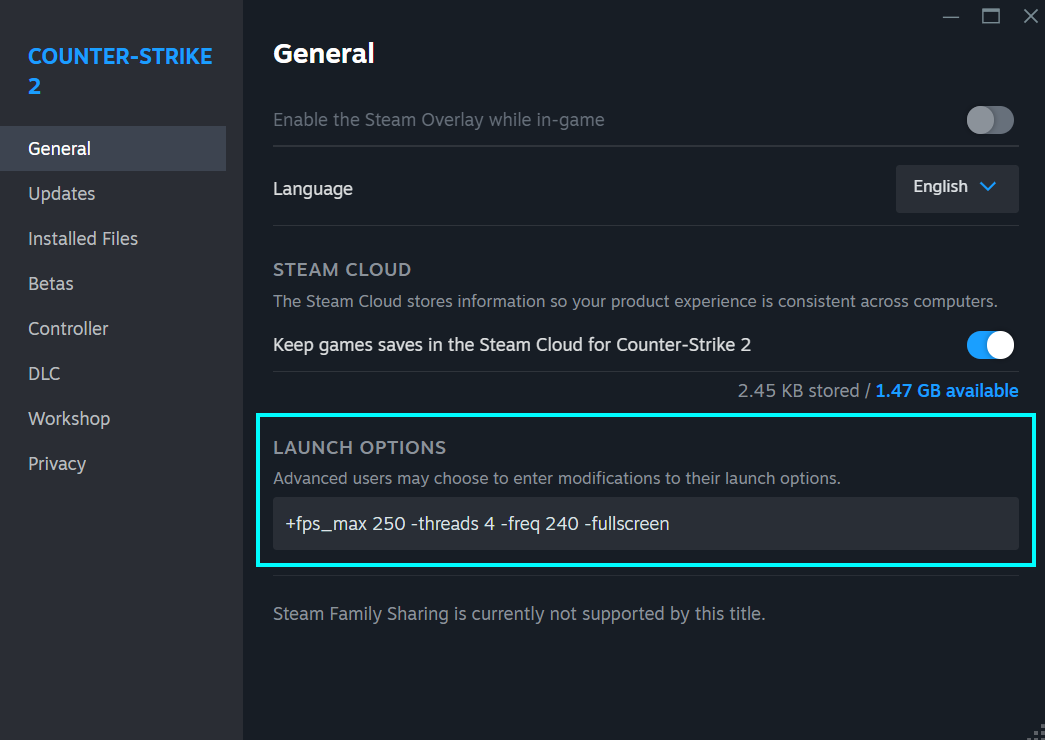Disable Steam Cloud saves for Counter-Strike 2
The height and width of the screenshot is (740, 1045).
click(989, 344)
